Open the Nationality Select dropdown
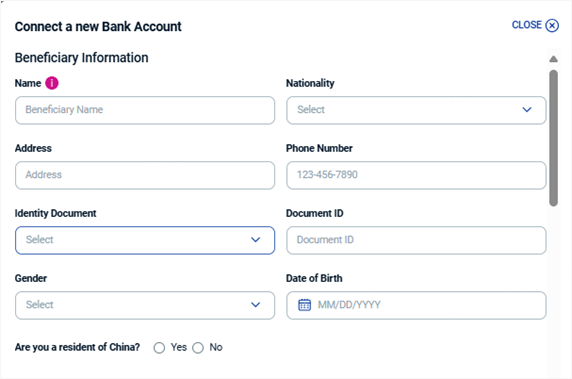 click(416, 110)
